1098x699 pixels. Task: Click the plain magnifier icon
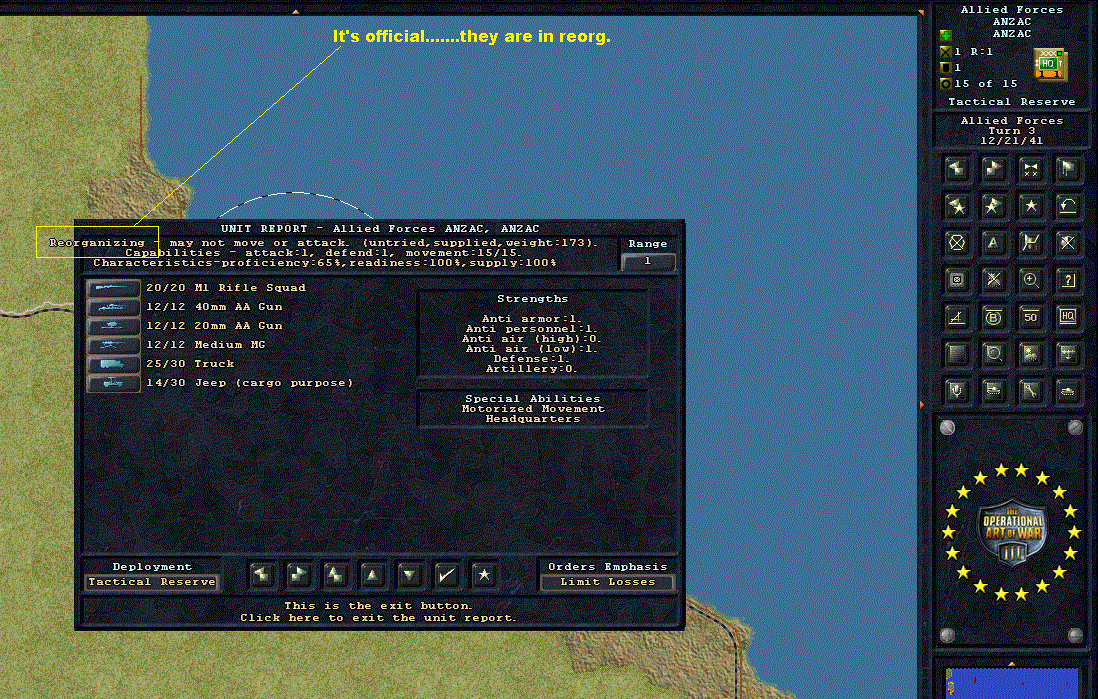pos(994,354)
